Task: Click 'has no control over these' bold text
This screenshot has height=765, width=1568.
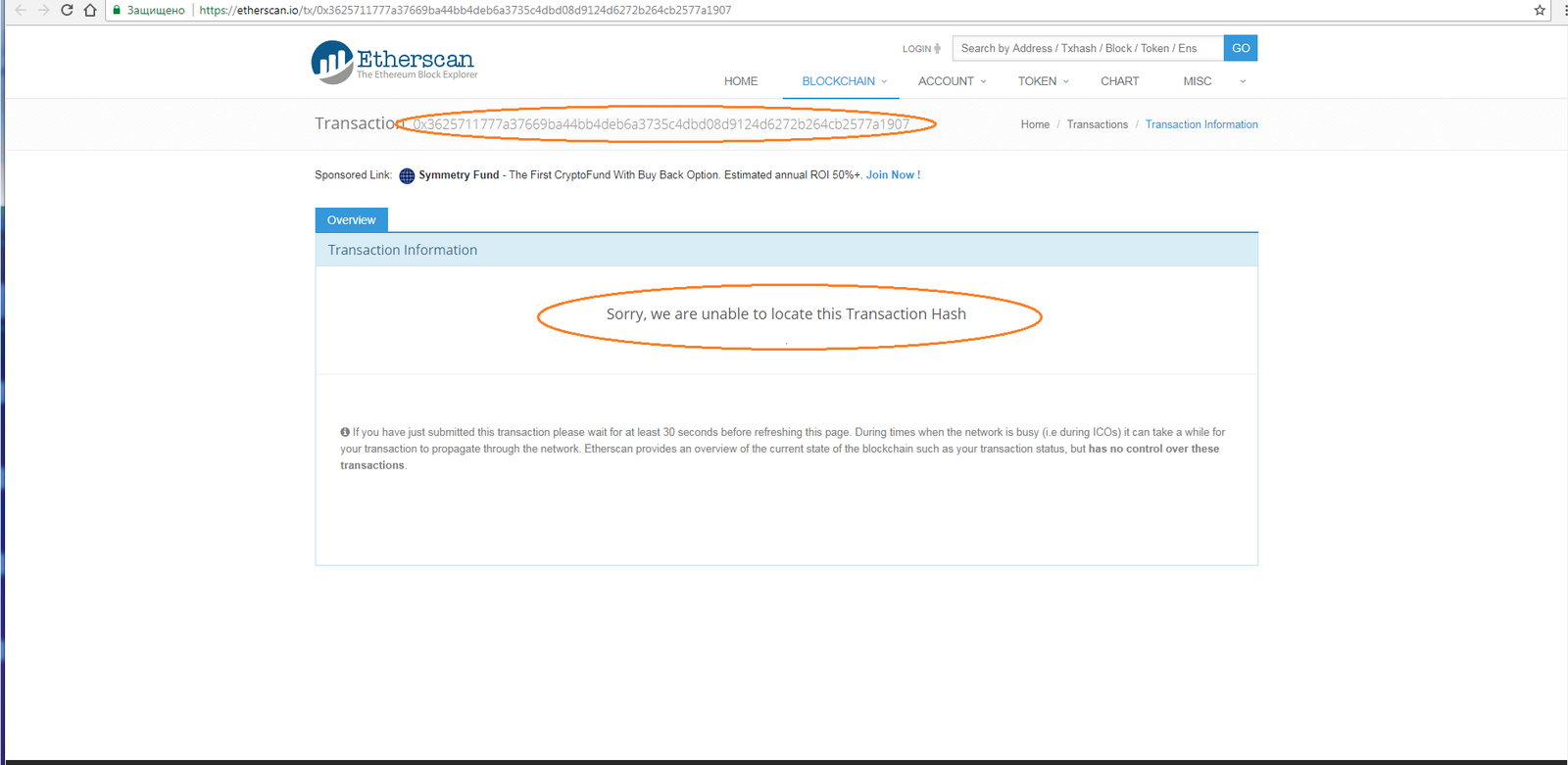Action: [x=1153, y=449]
